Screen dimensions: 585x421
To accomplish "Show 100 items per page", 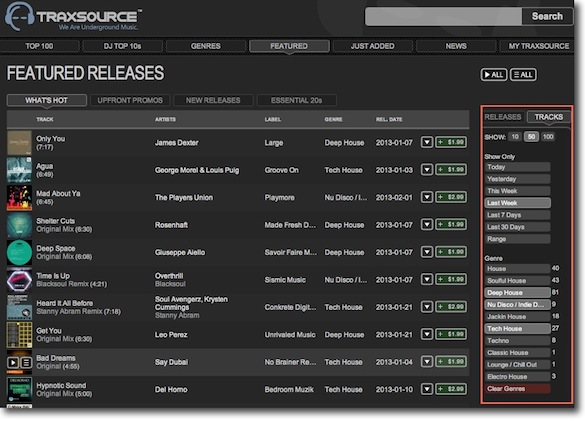I will [548, 137].
